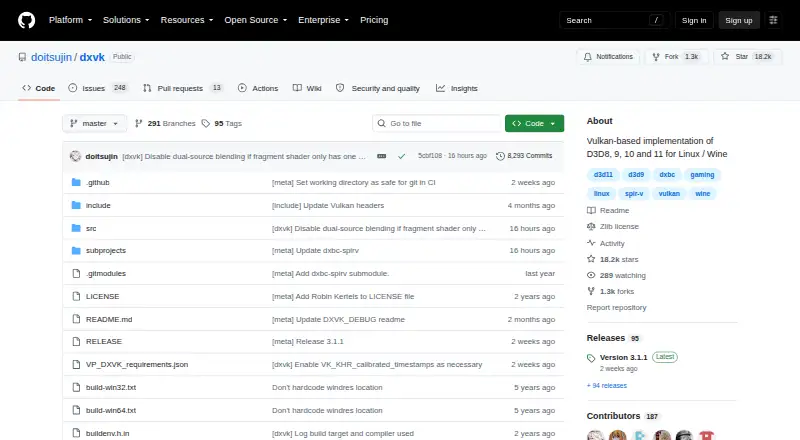Select the d3d11 topic tag

pos(603,175)
